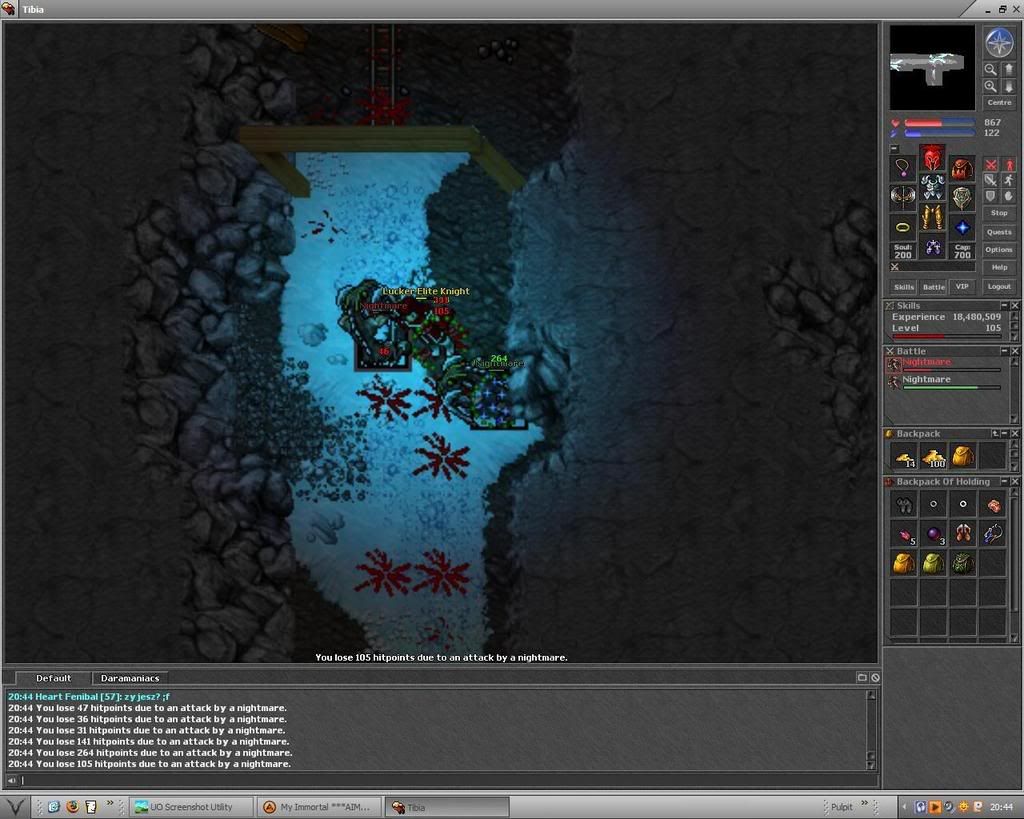Collapse the inventory with minus button
1024x819 pixels.
click(895, 149)
